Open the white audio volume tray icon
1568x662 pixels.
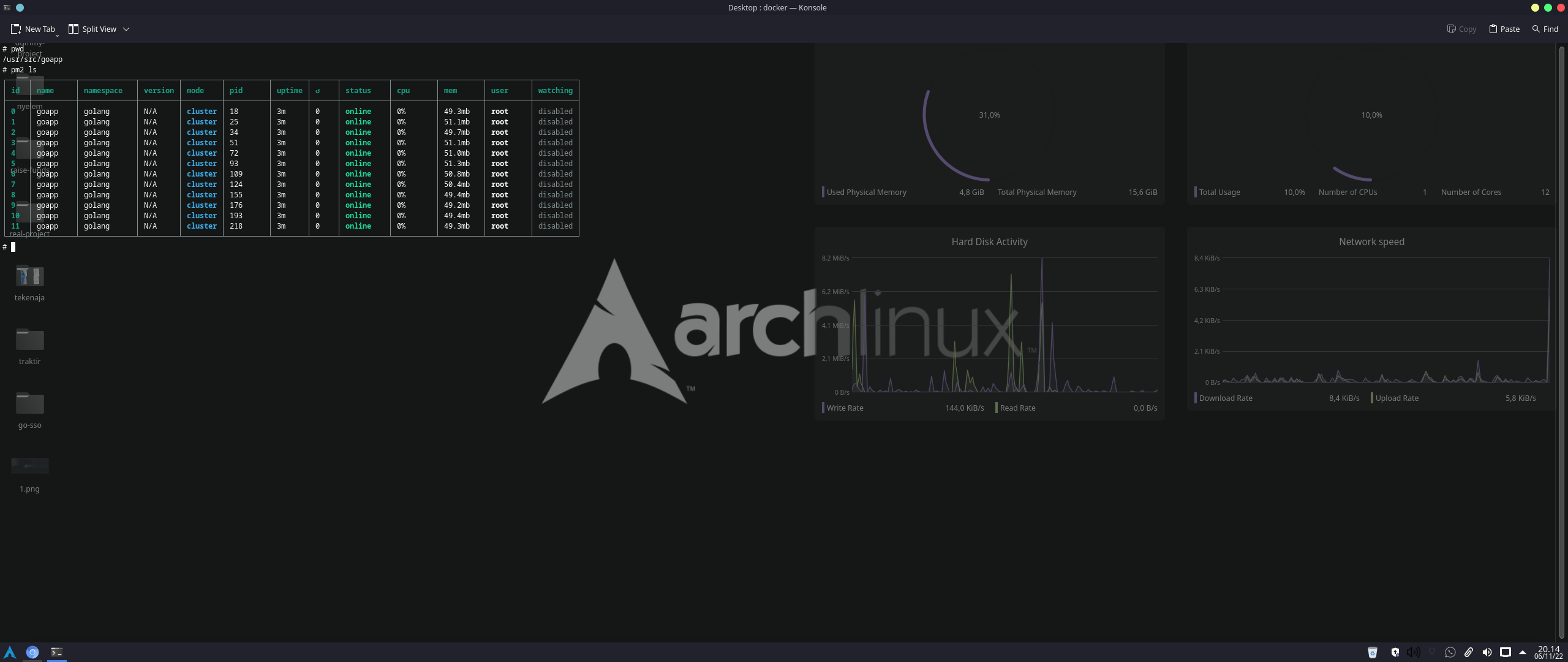pos(1487,652)
